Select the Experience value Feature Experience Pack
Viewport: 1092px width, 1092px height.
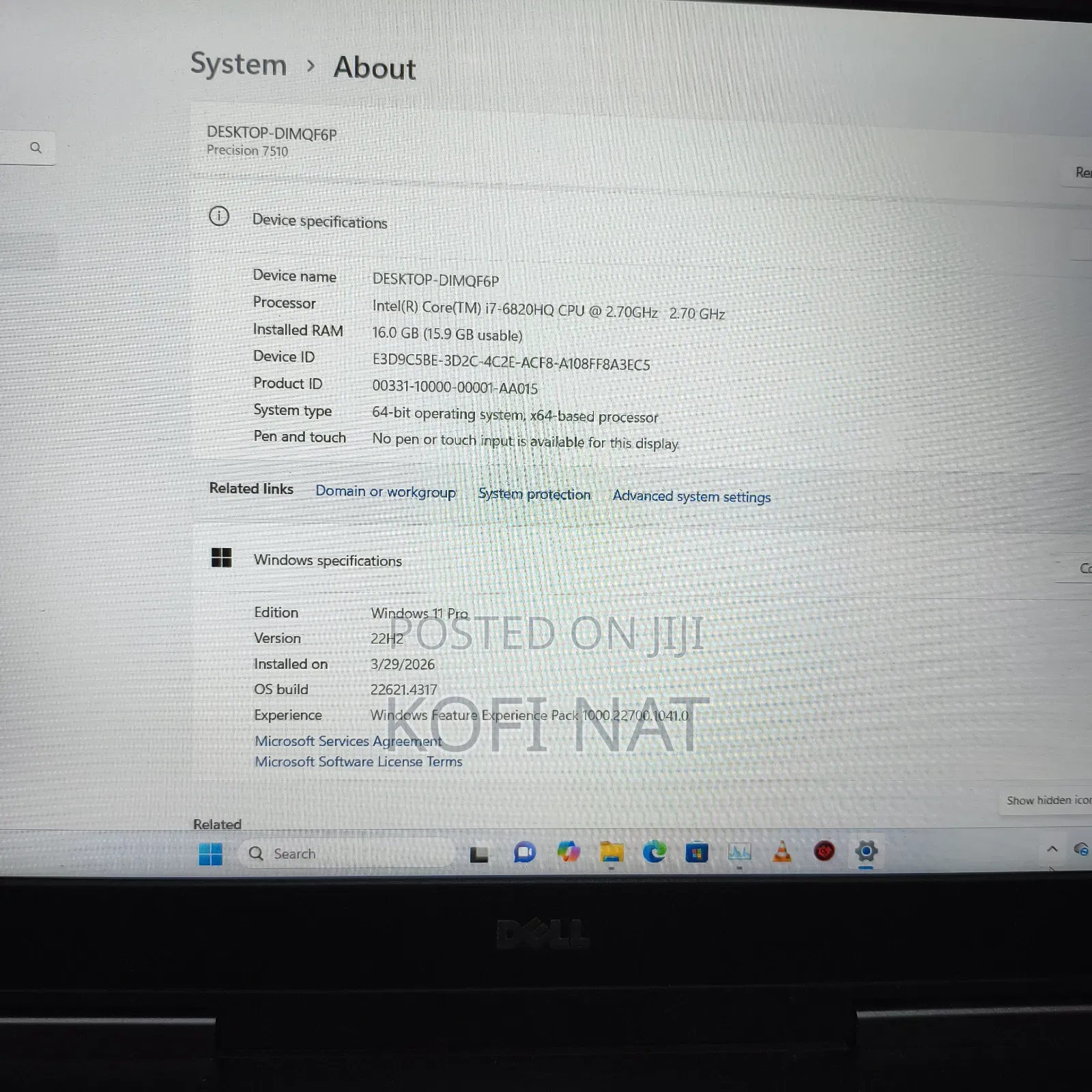tap(530, 715)
